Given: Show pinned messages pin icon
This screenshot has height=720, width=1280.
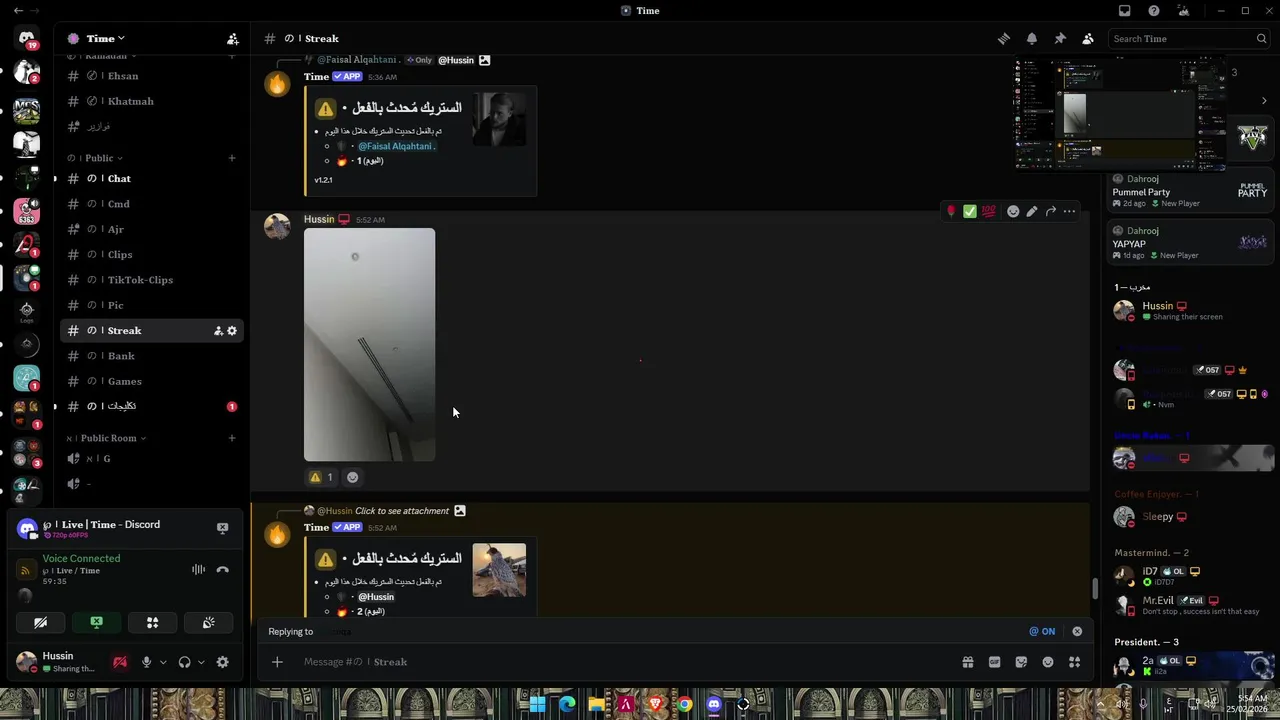Looking at the screenshot, I should [x=1060, y=39].
